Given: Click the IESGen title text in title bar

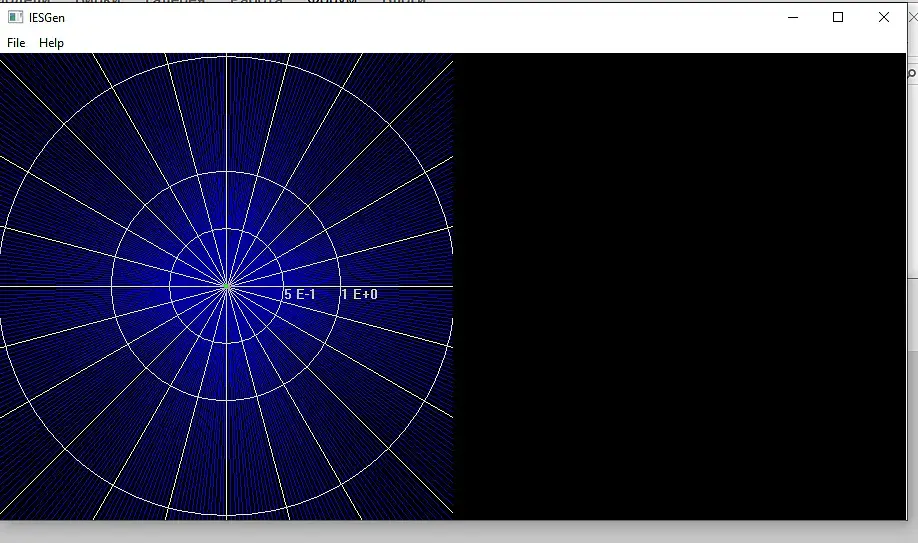Looking at the screenshot, I should click(47, 18).
